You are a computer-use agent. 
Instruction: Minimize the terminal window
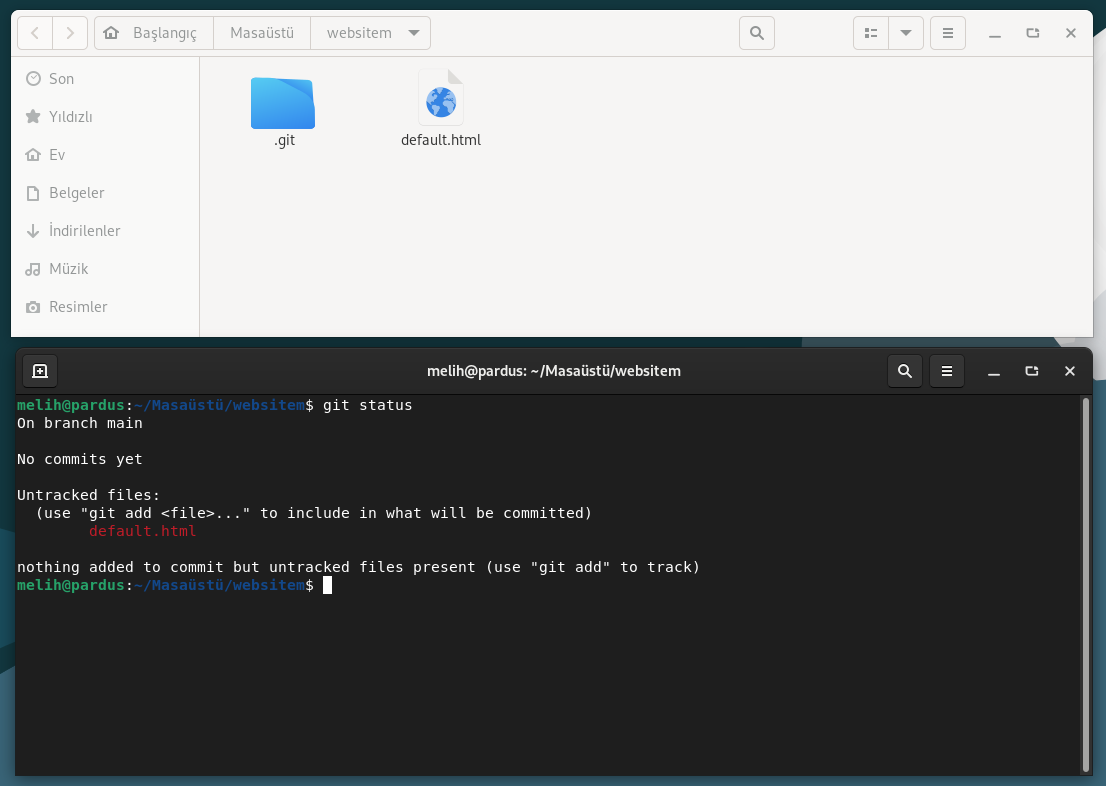[x=994, y=371]
